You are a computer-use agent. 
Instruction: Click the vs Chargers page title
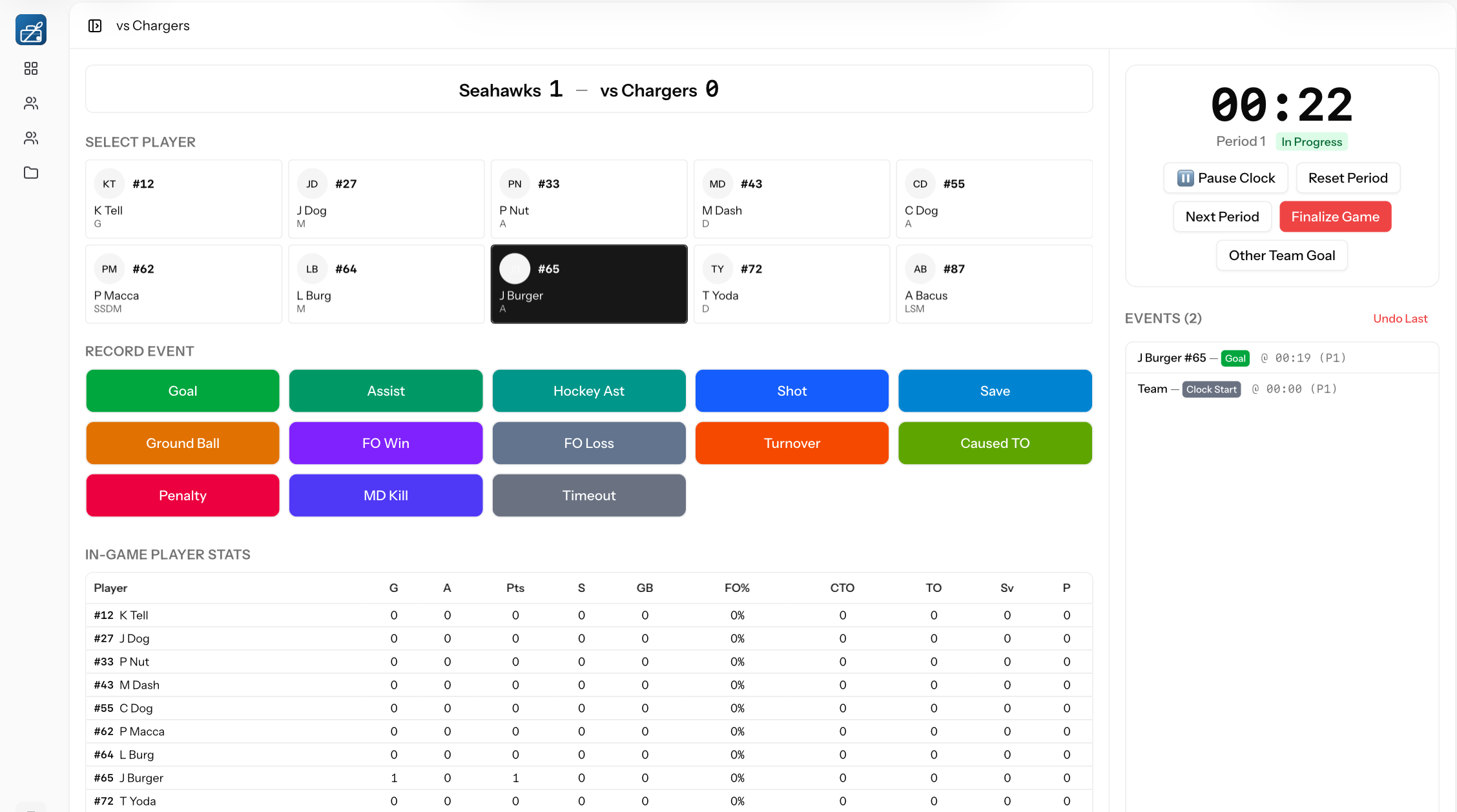pos(152,25)
